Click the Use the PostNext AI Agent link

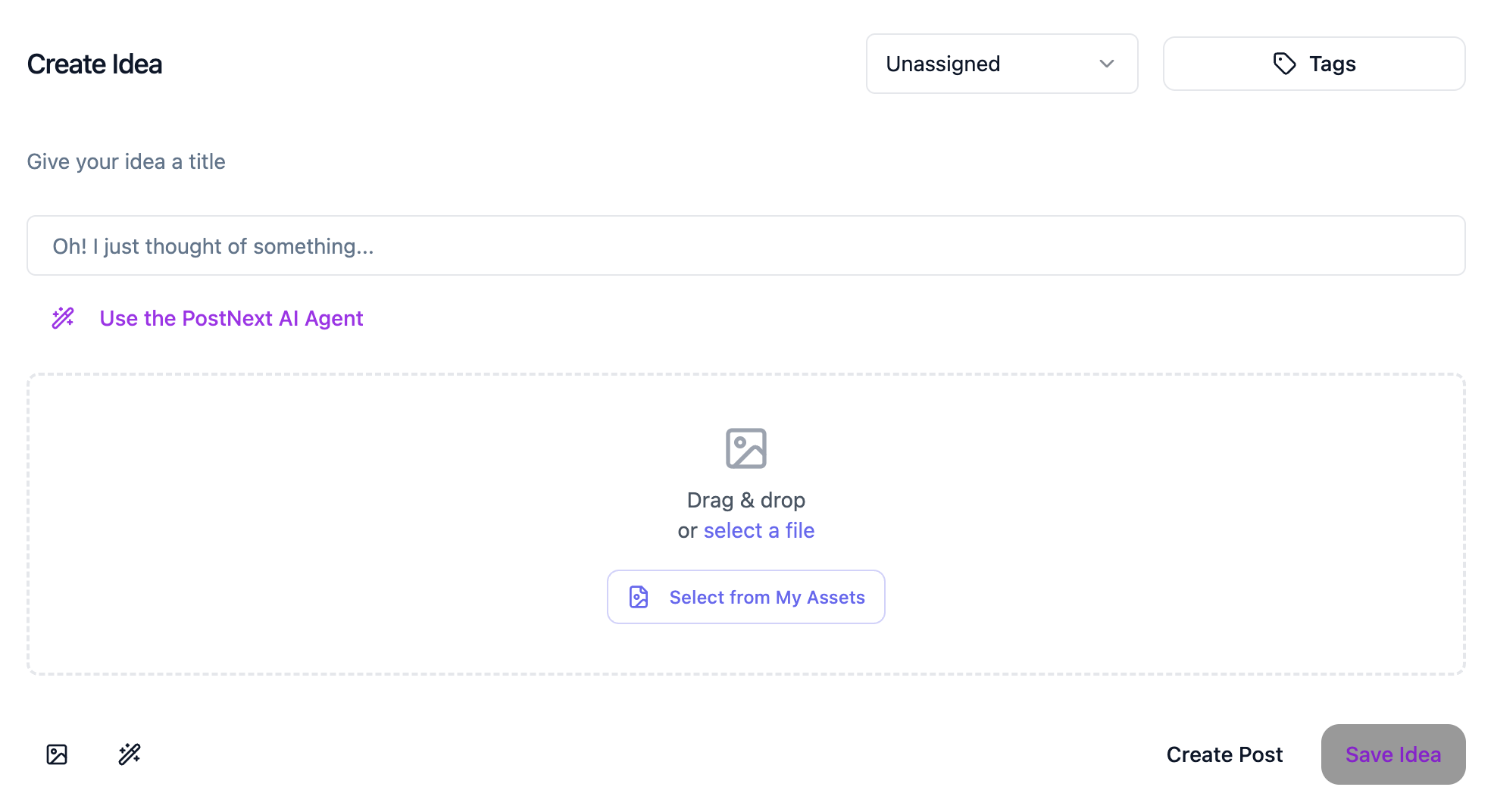[231, 318]
